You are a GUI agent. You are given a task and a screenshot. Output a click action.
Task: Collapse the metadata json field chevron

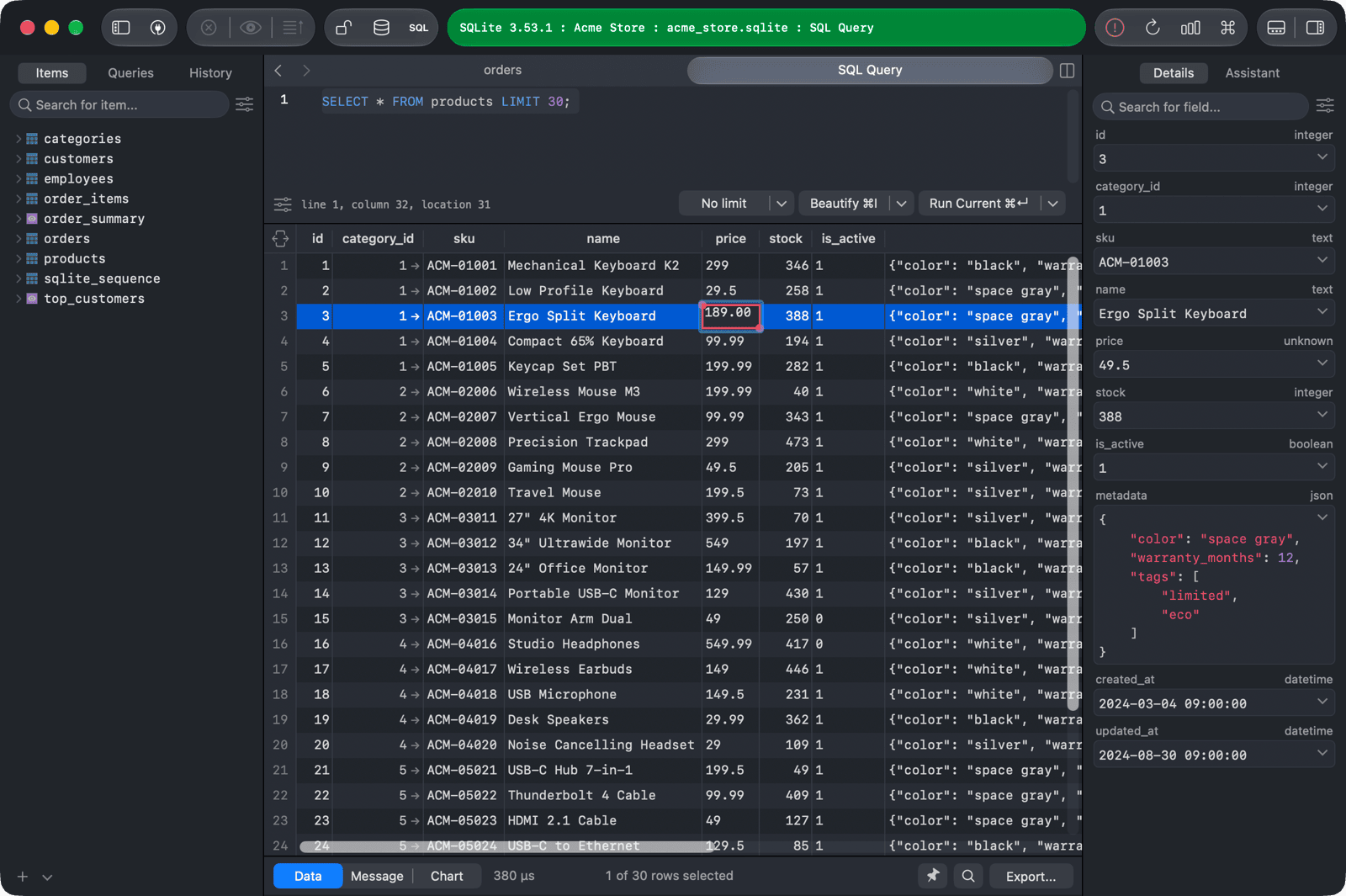click(1322, 517)
